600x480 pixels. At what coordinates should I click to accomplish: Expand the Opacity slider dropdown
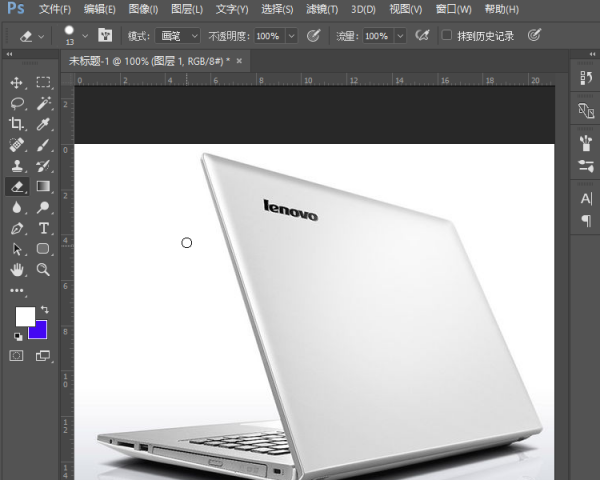tap(292, 36)
